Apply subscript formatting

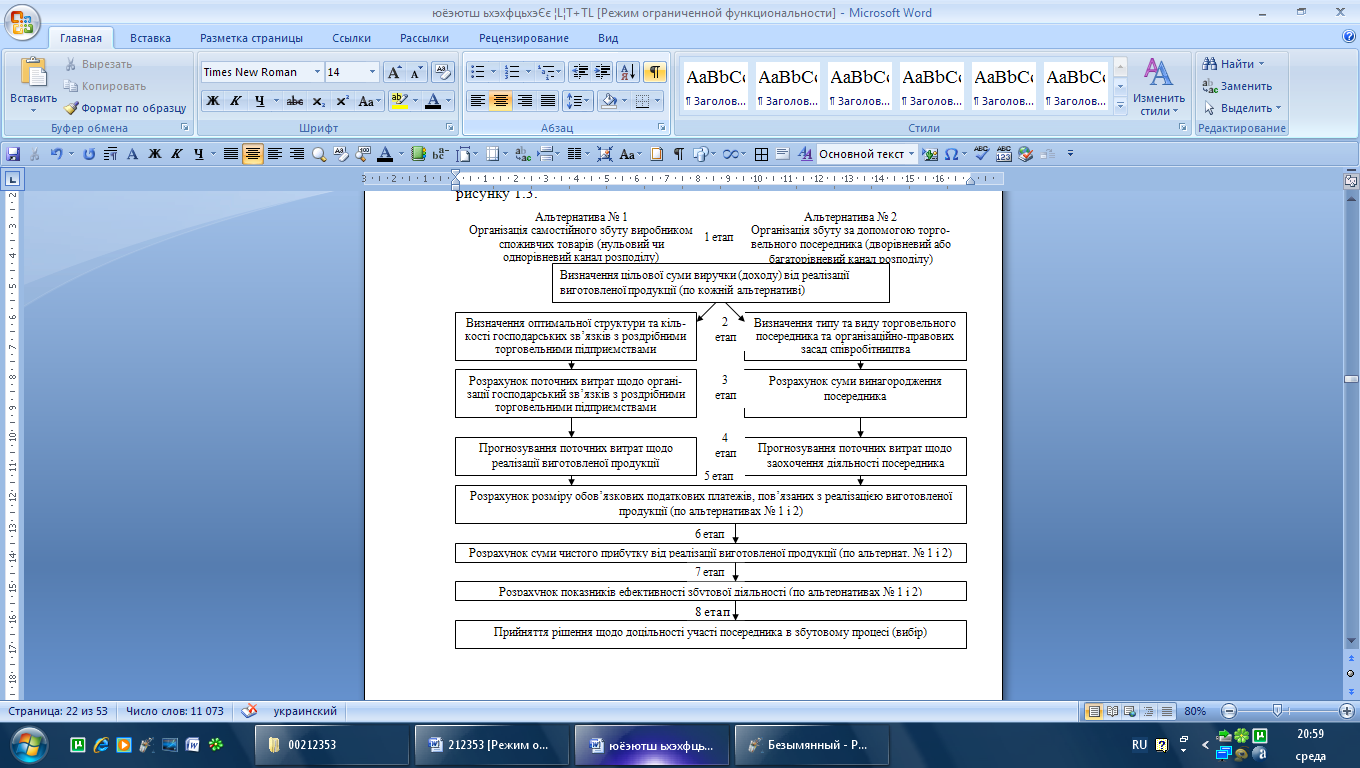pyautogui.click(x=318, y=101)
